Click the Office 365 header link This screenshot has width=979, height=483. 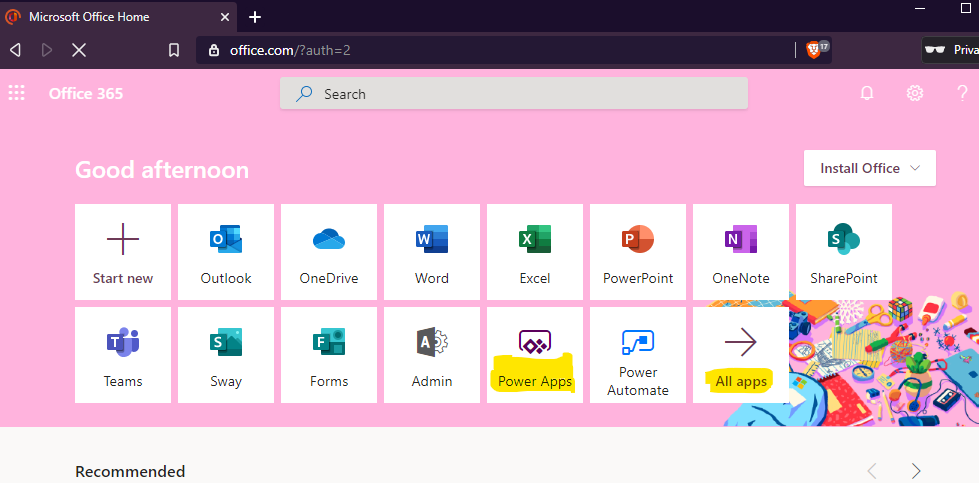pos(86,94)
